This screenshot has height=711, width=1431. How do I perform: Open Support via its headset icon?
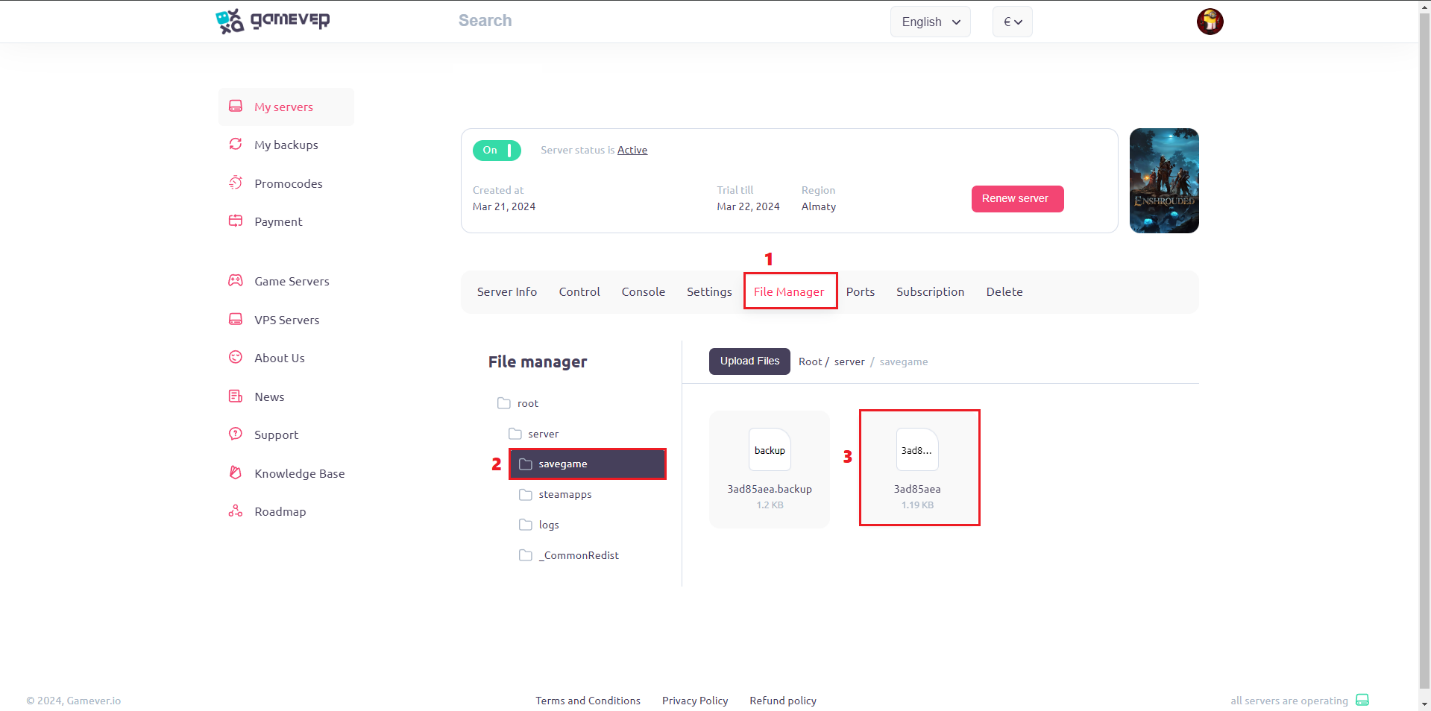click(235, 434)
